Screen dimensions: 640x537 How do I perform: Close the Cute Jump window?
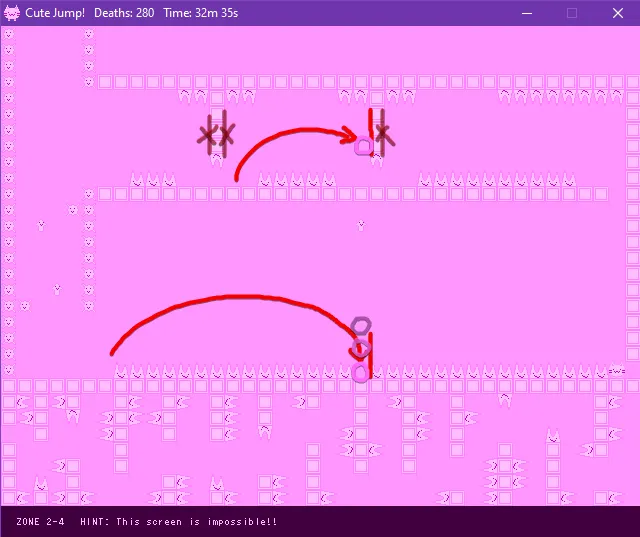coord(618,13)
